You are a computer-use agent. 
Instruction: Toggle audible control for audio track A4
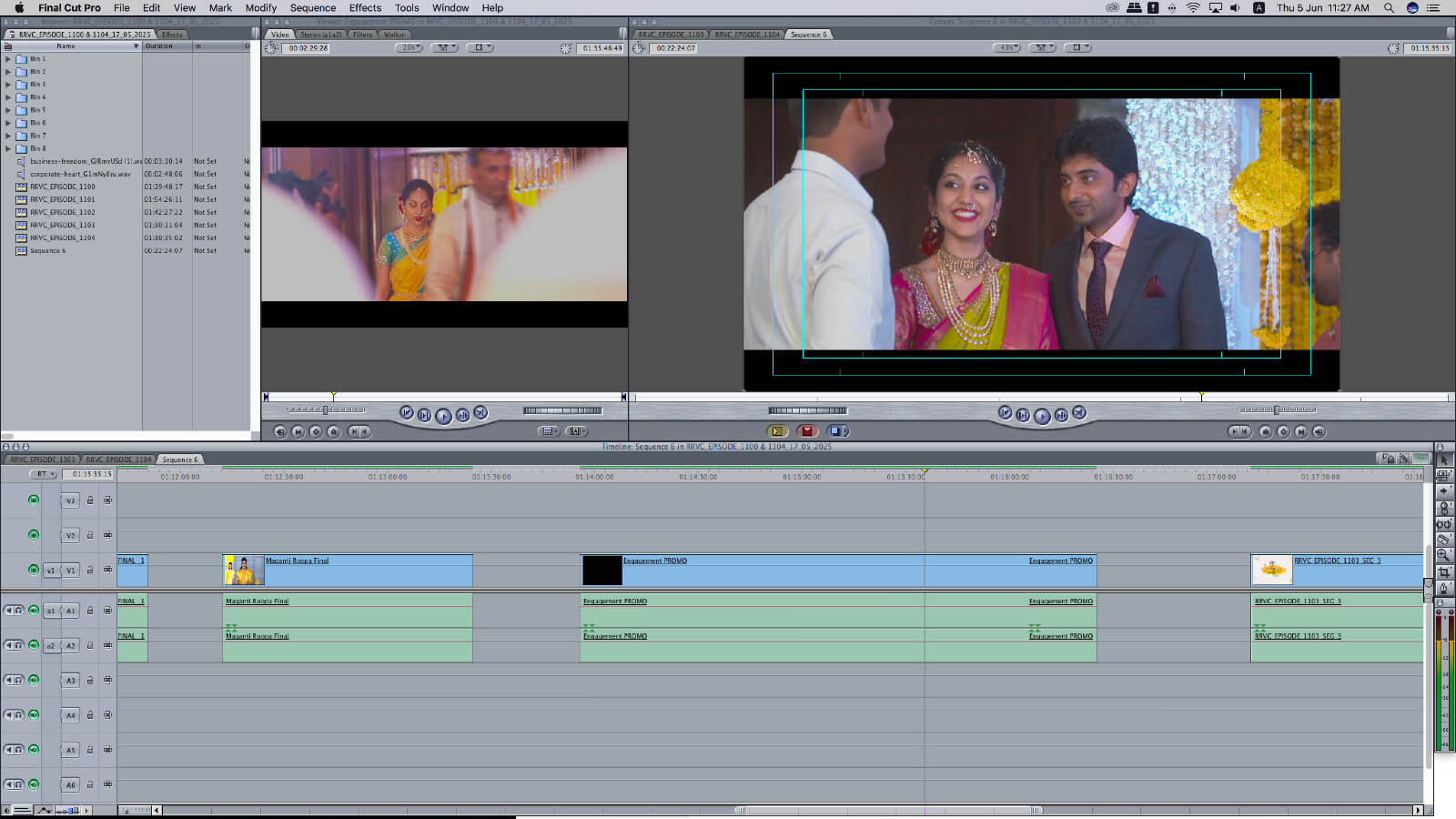[x=34, y=714]
